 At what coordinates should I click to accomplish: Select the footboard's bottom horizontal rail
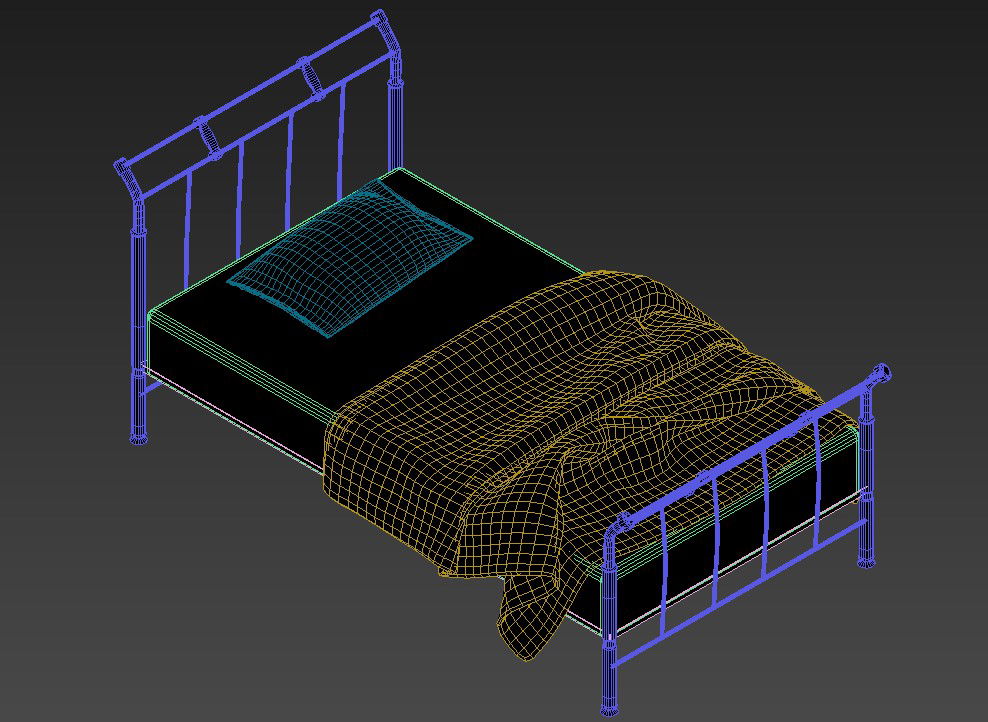pyautogui.click(x=740, y=591)
